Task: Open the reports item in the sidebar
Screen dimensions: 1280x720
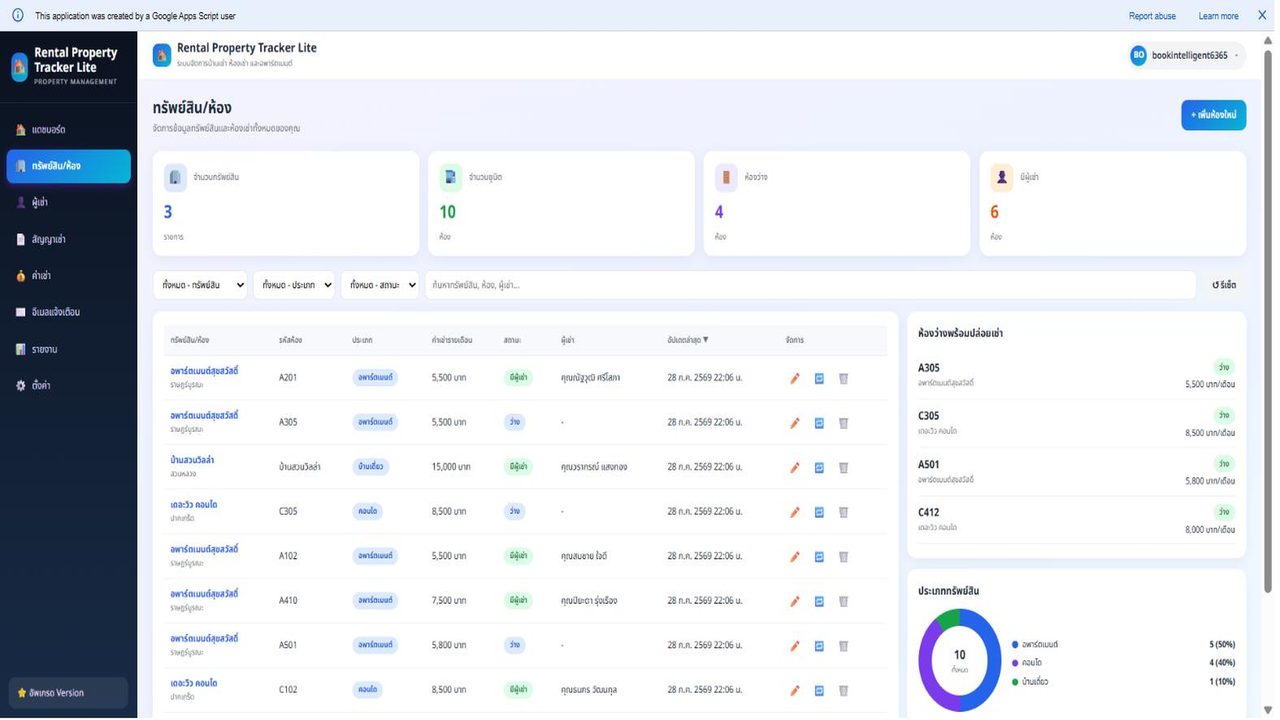Action: click(x=68, y=349)
